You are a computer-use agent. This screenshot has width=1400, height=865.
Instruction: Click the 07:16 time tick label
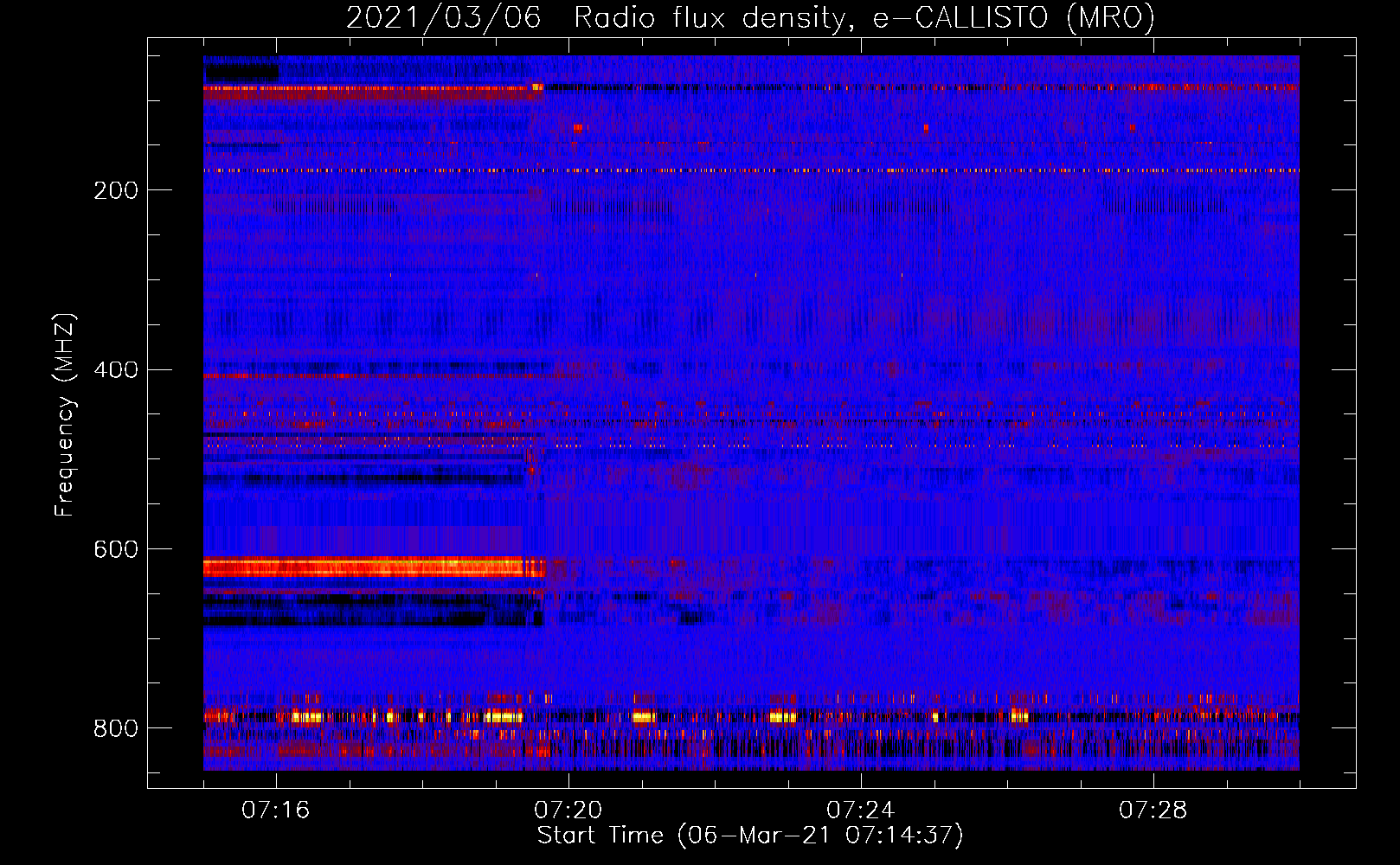(x=276, y=811)
